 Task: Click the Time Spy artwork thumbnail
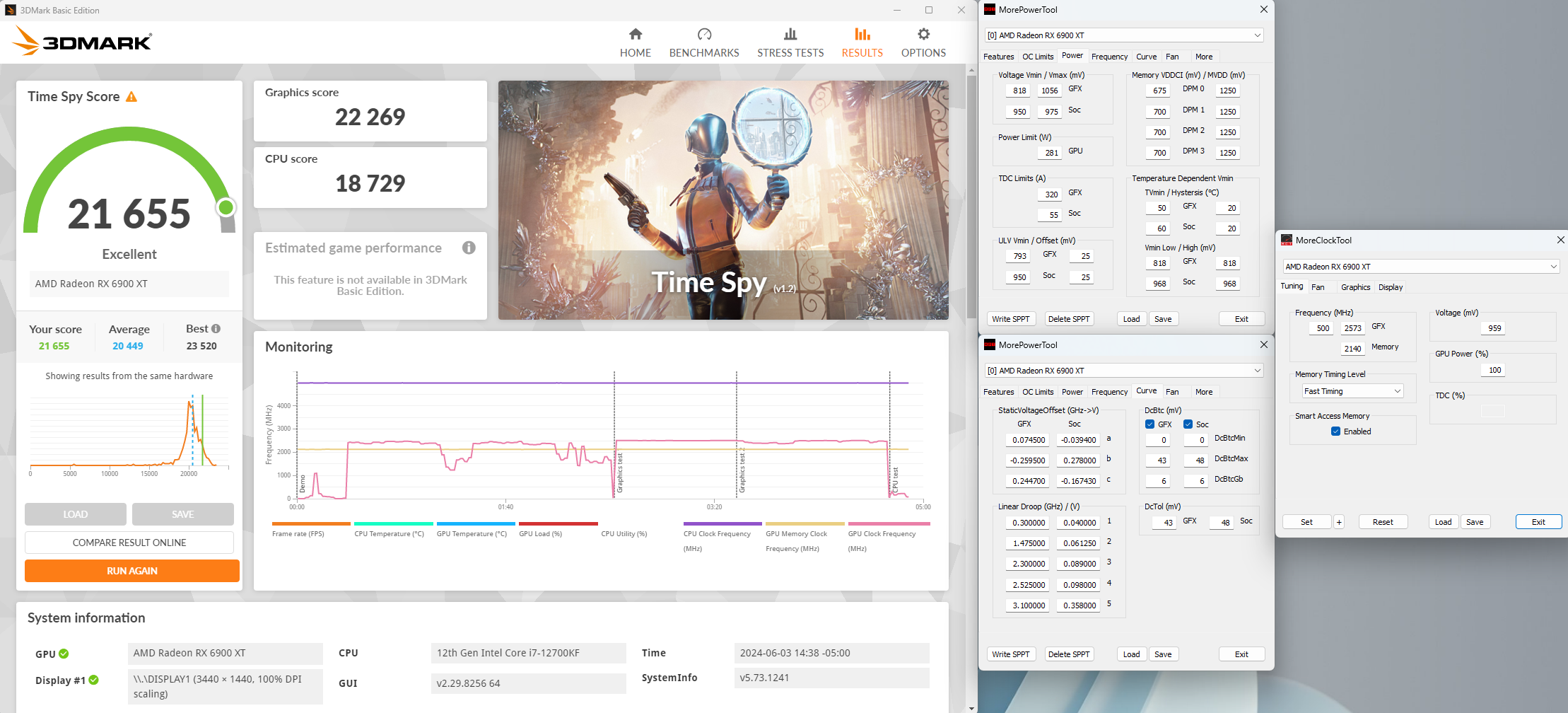723,200
